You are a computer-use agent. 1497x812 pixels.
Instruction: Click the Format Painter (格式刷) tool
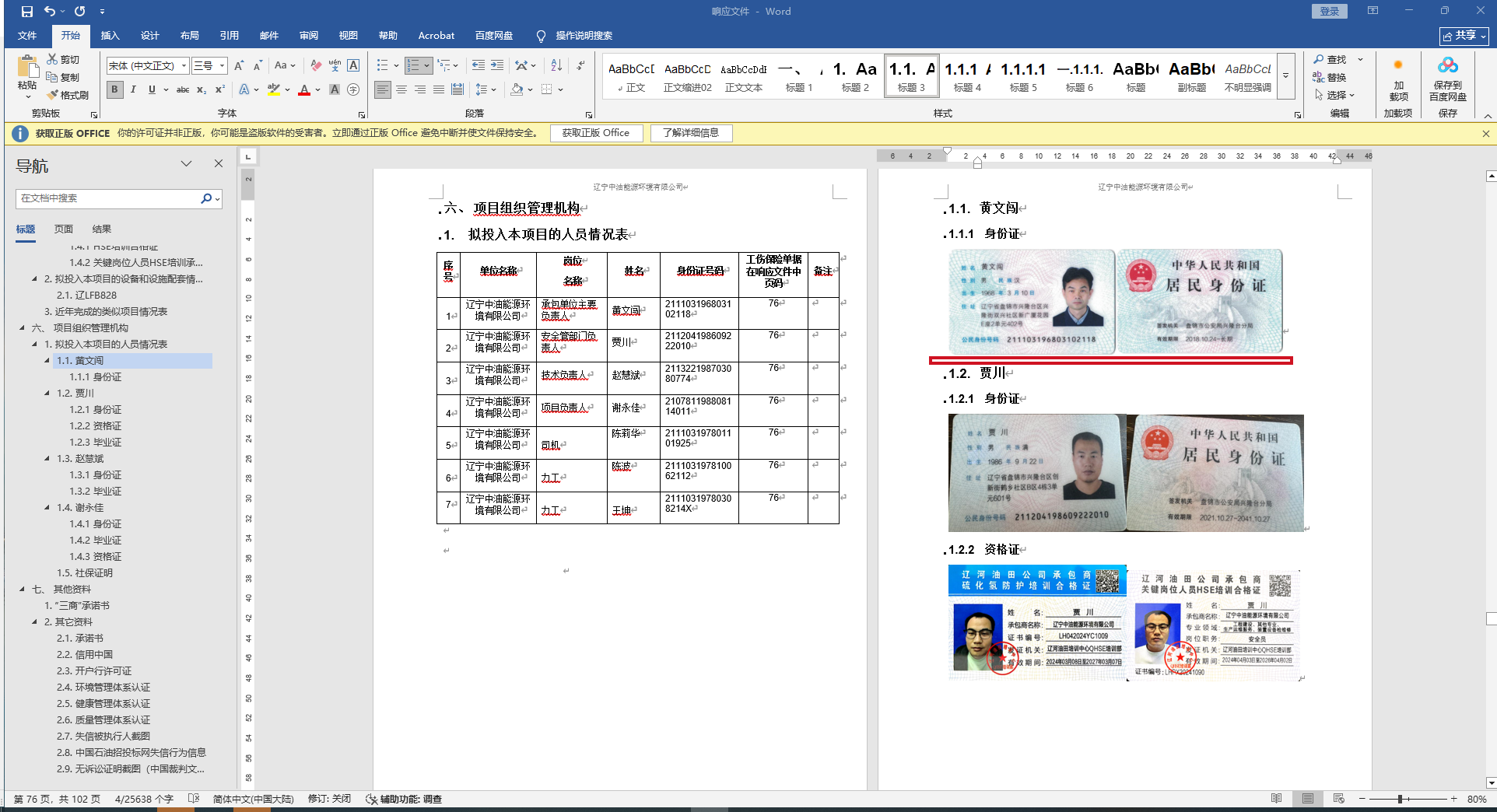pyautogui.click(x=68, y=95)
